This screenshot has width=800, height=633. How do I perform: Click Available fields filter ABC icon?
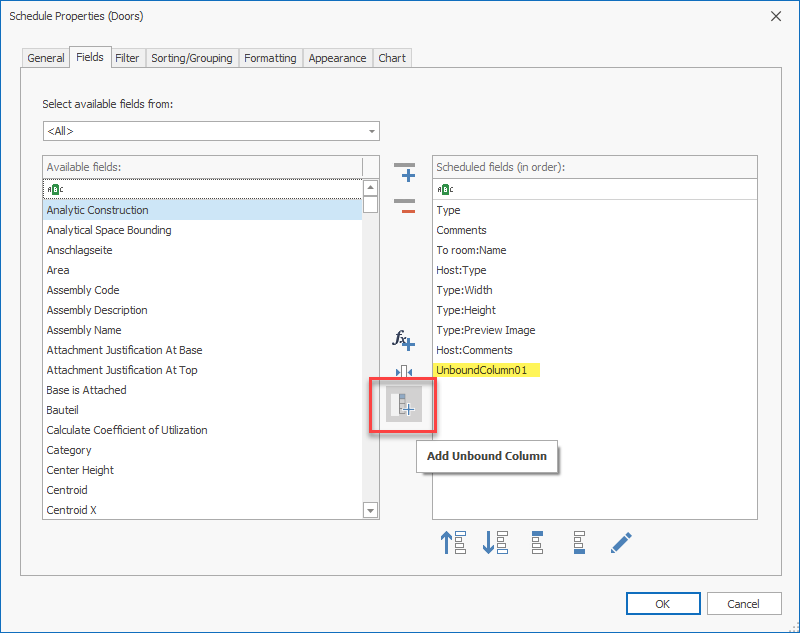tap(55, 189)
